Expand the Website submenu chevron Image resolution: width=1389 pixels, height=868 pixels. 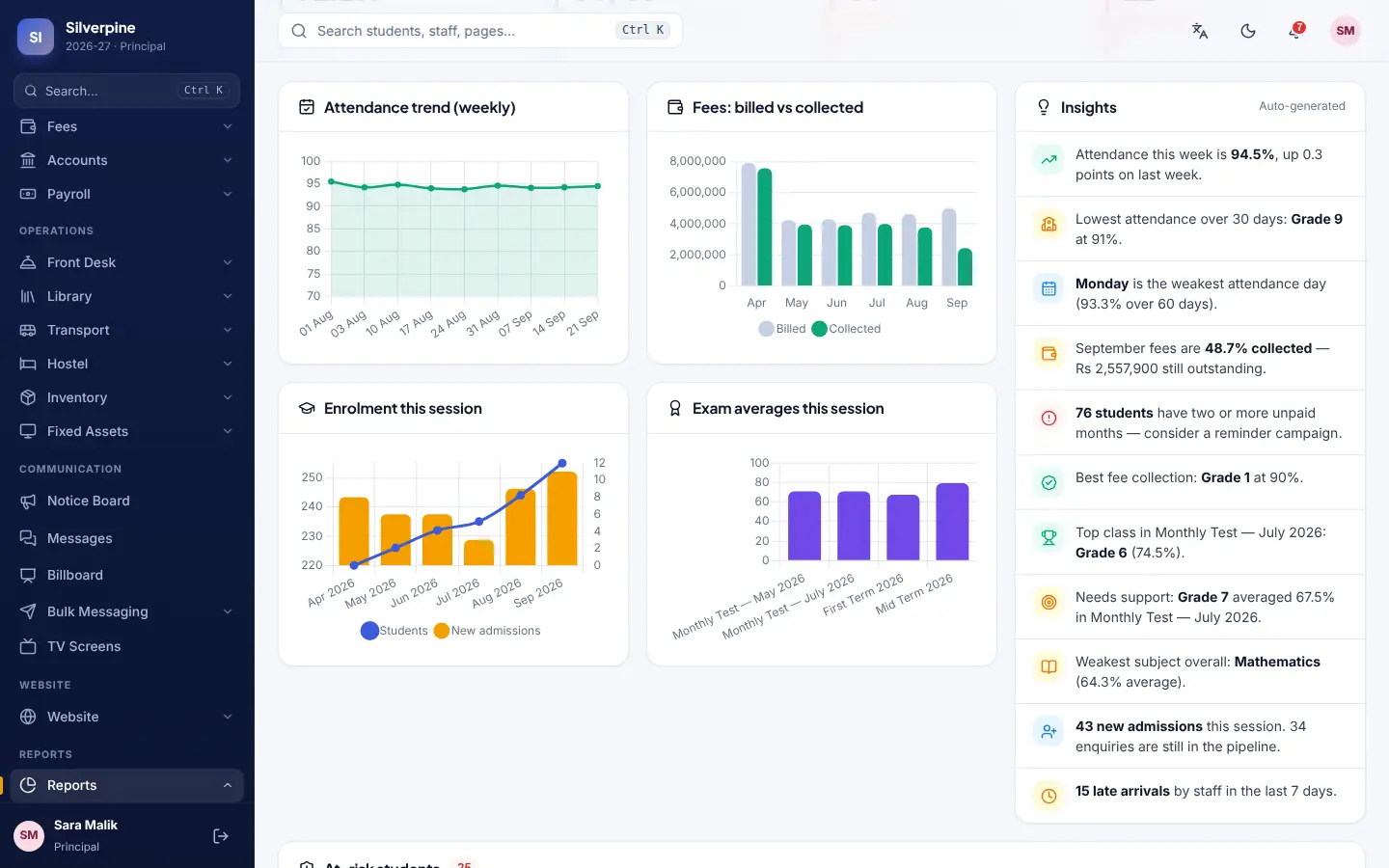228,717
